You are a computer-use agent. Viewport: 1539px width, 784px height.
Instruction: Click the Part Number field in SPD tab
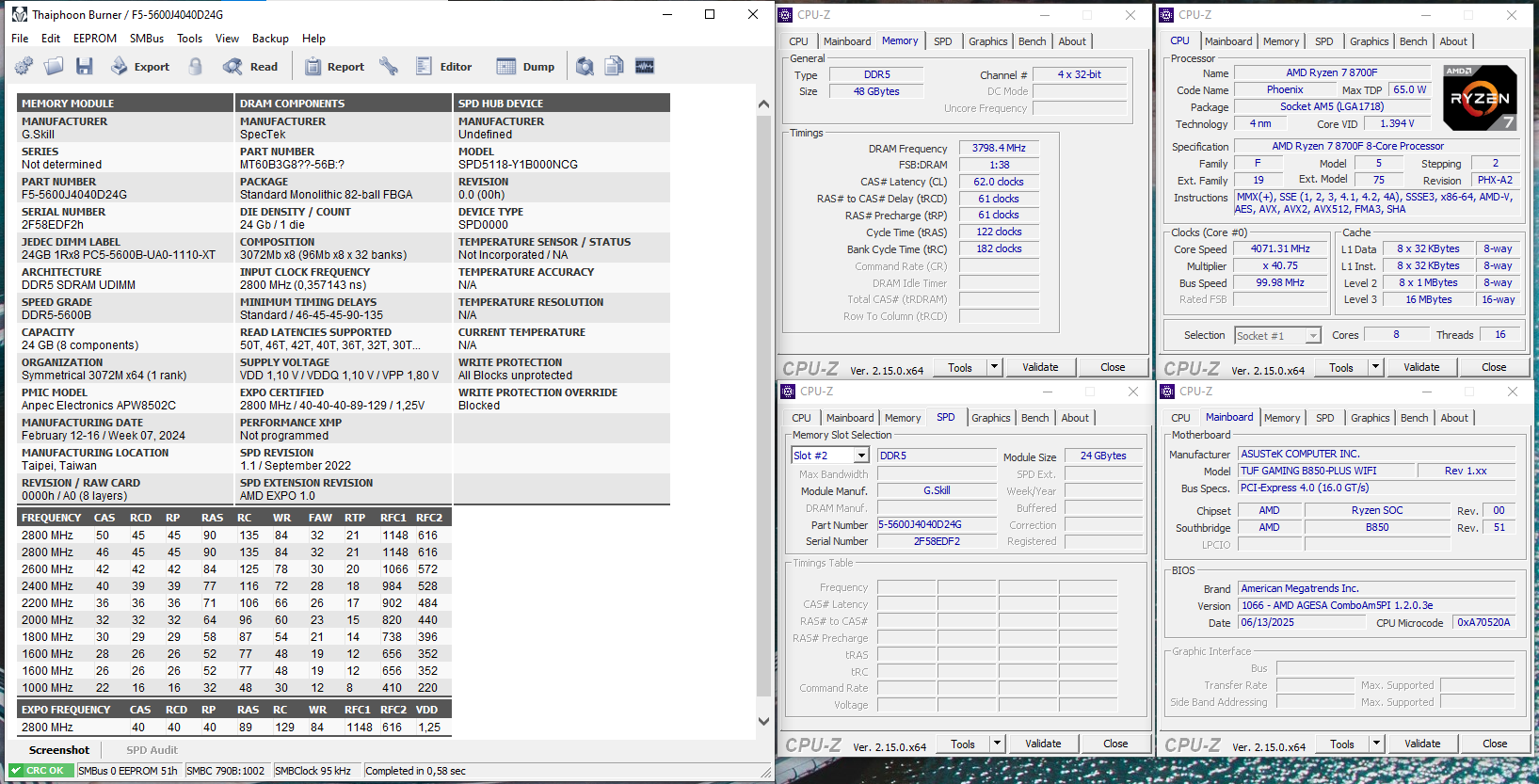[x=936, y=525]
